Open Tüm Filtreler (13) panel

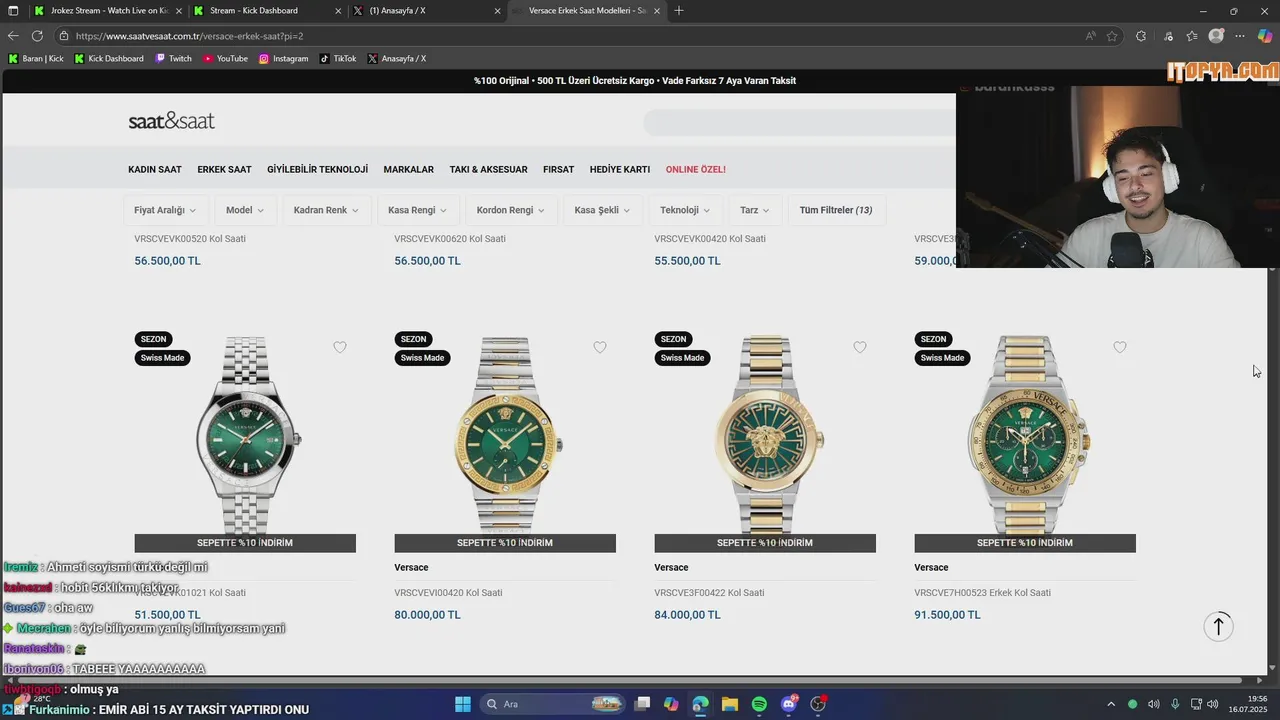click(836, 210)
